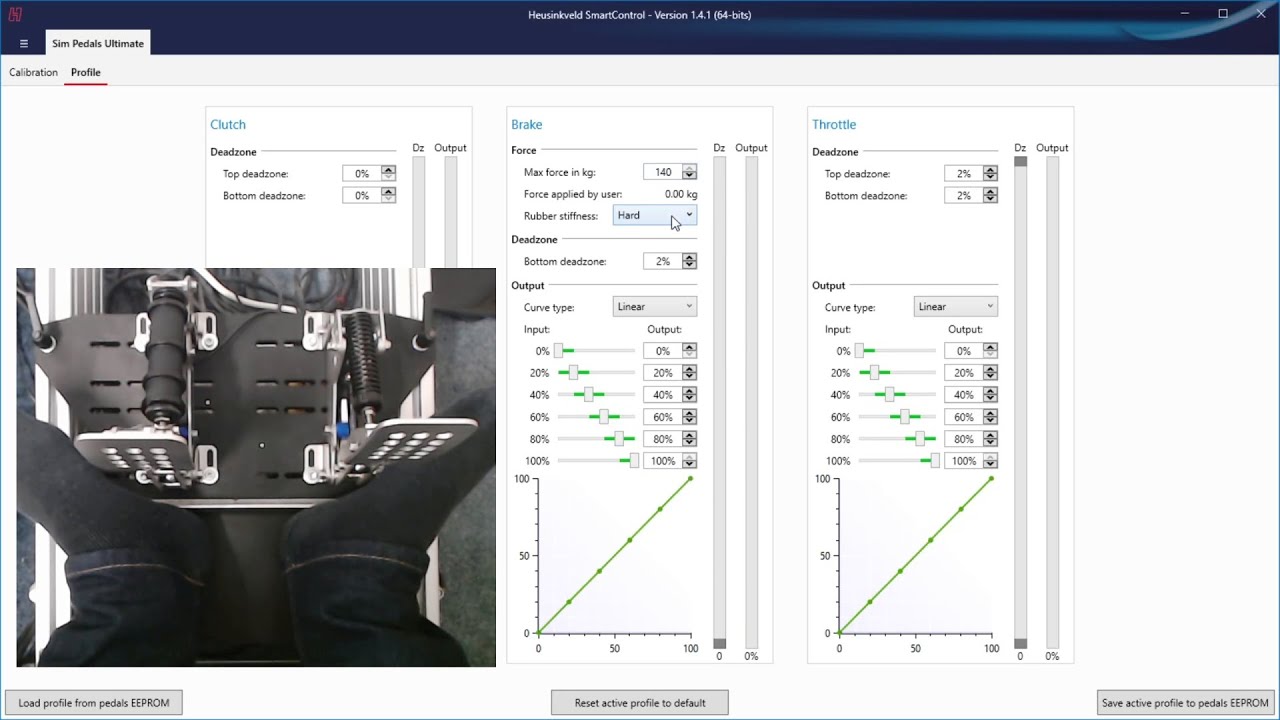Click Save active profile to pedals EEPROM
The image size is (1280, 720).
coord(1185,703)
